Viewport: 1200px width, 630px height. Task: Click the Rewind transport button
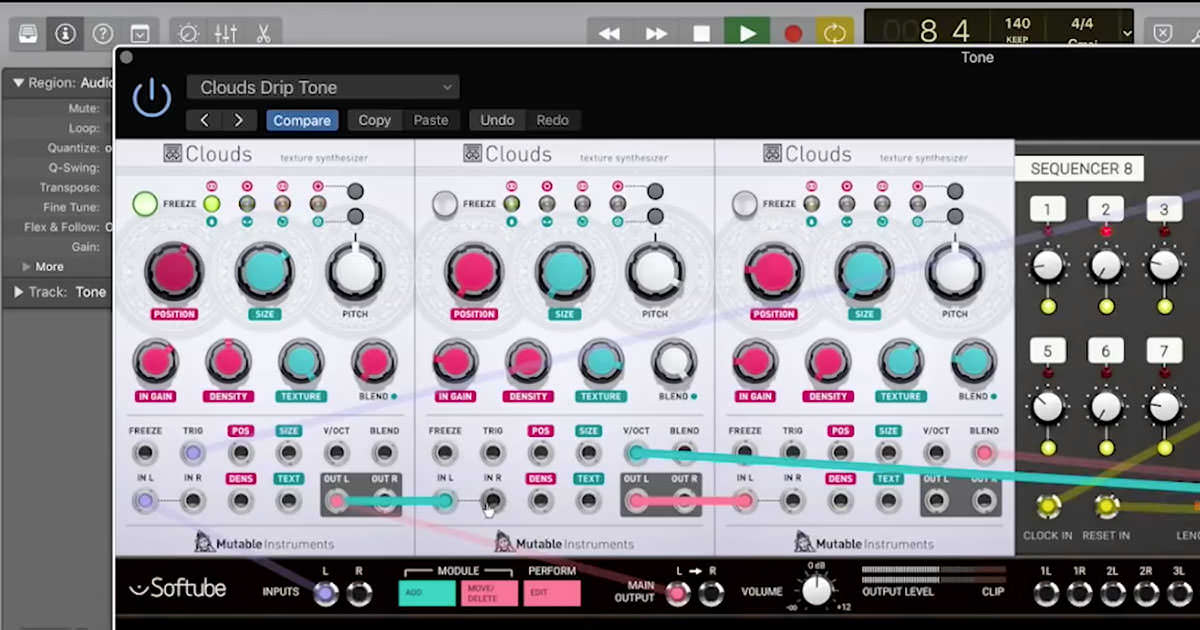[x=609, y=33]
